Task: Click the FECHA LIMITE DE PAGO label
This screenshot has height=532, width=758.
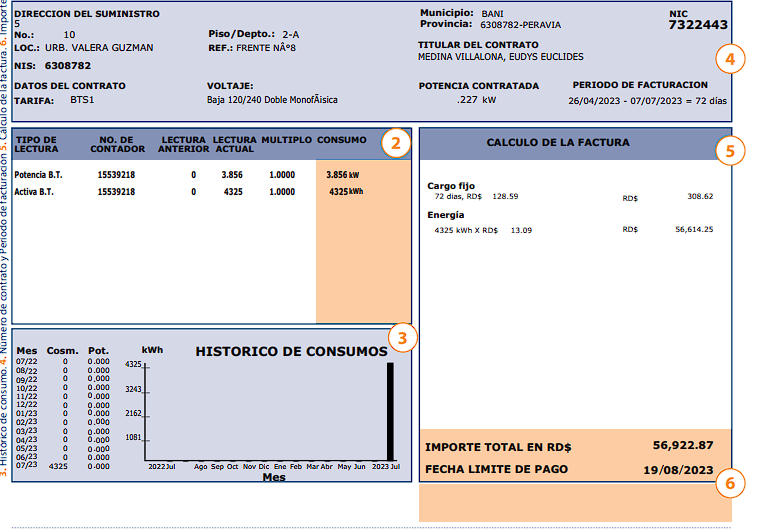Action: tap(496, 469)
